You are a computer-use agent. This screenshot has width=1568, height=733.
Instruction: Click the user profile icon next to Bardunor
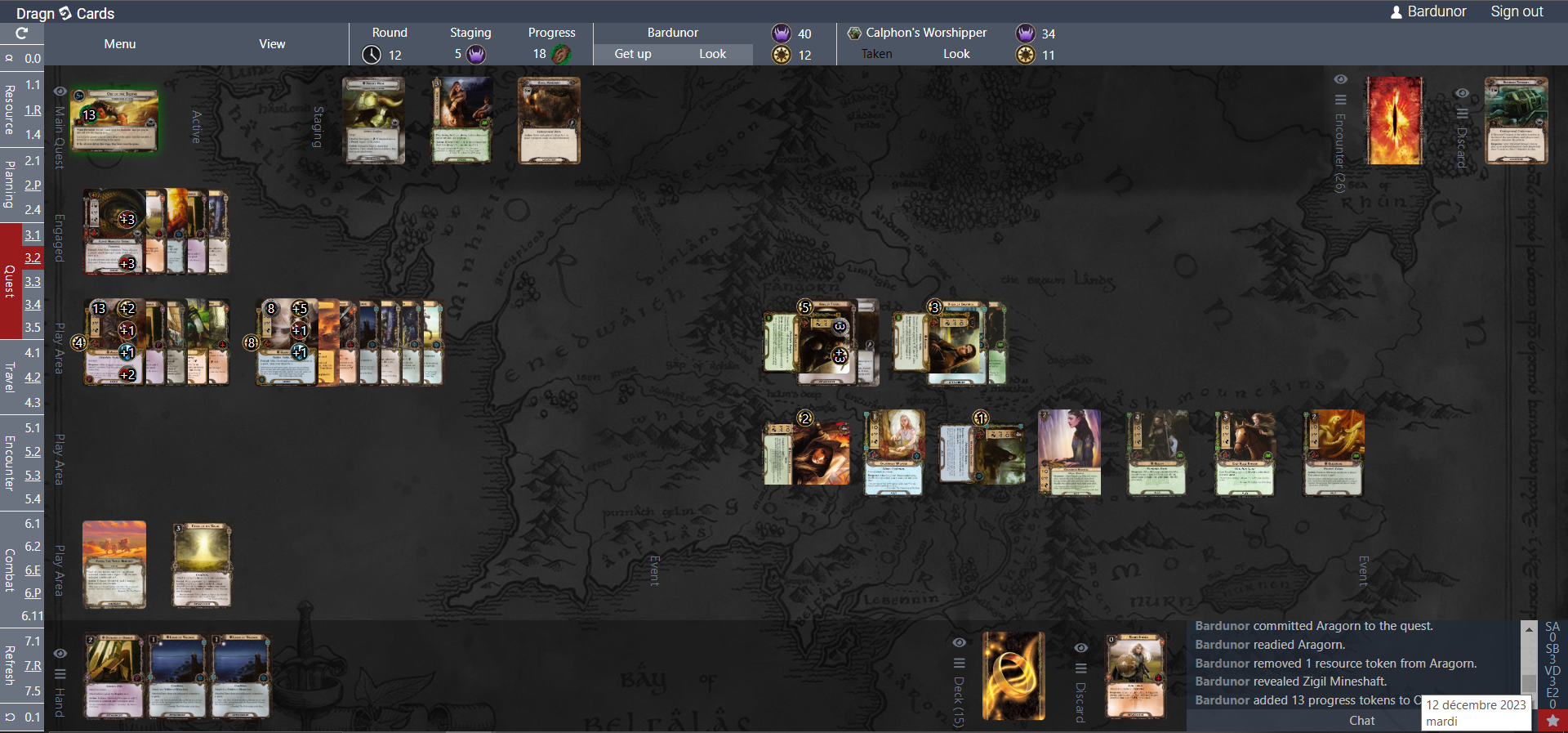coord(1396,12)
